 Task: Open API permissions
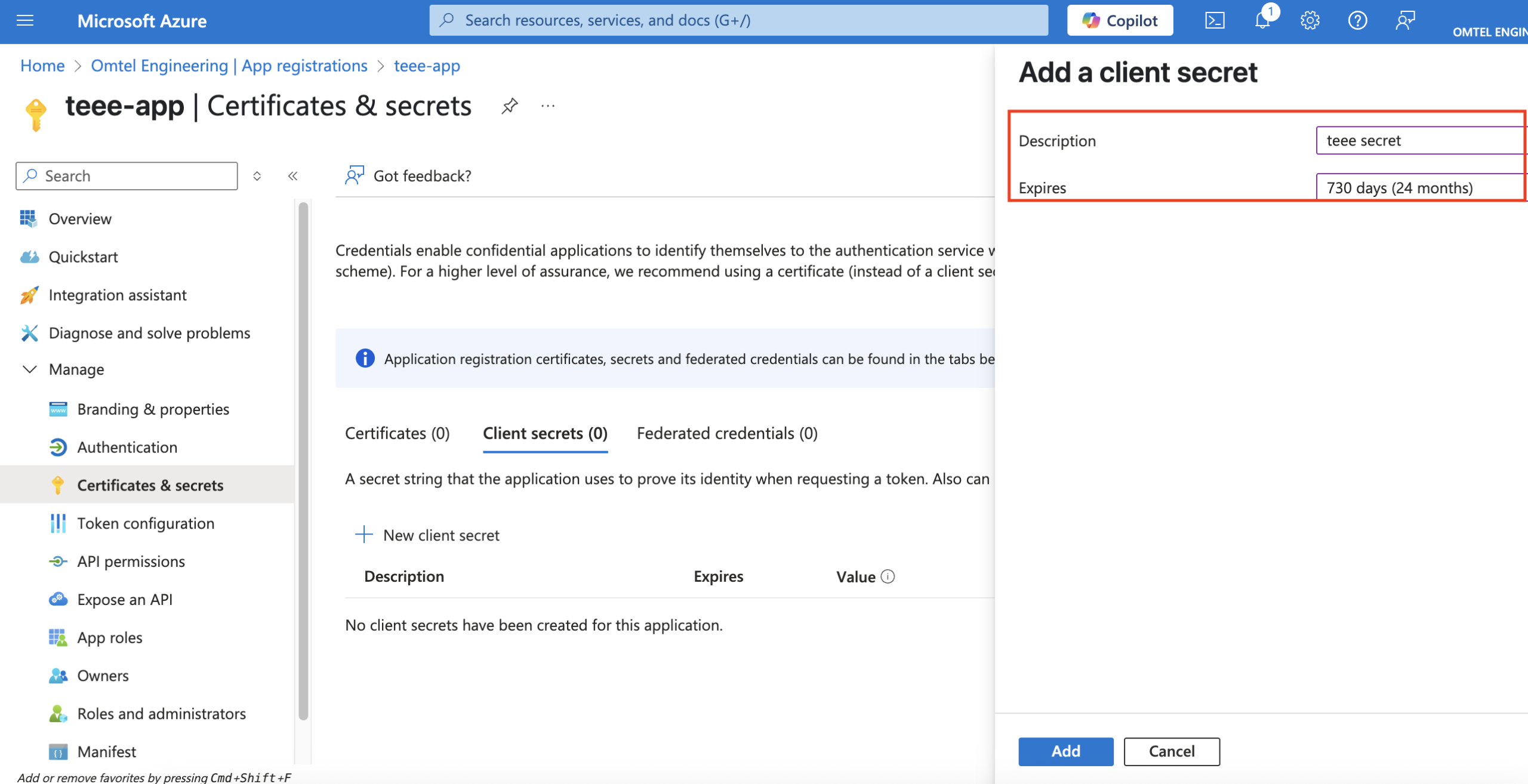pyautogui.click(x=131, y=561)
